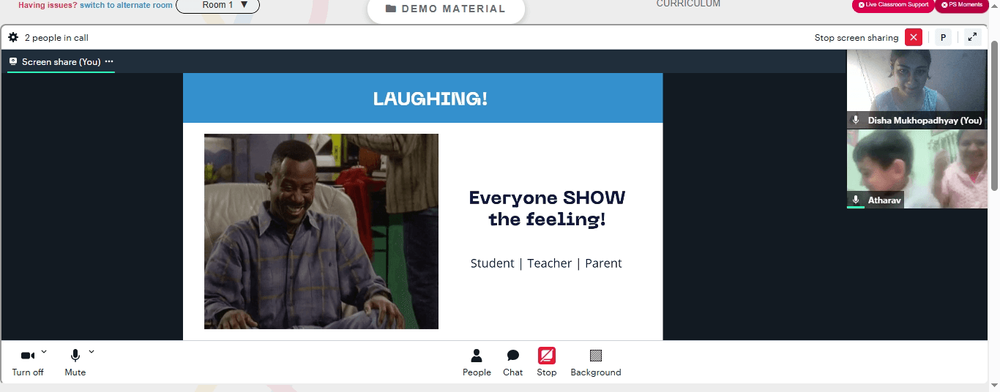1000x392 pixels.
Task: Open the People panel
Action: pyautogui.click(x=476, y=363)
